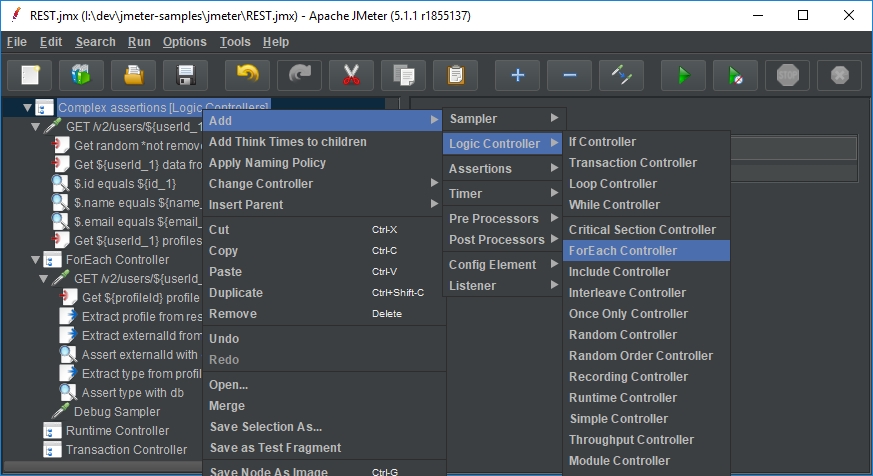Viewport: 873px width, 476px height.
Task: Select Add Think Times to children
Action: (324, 141)
